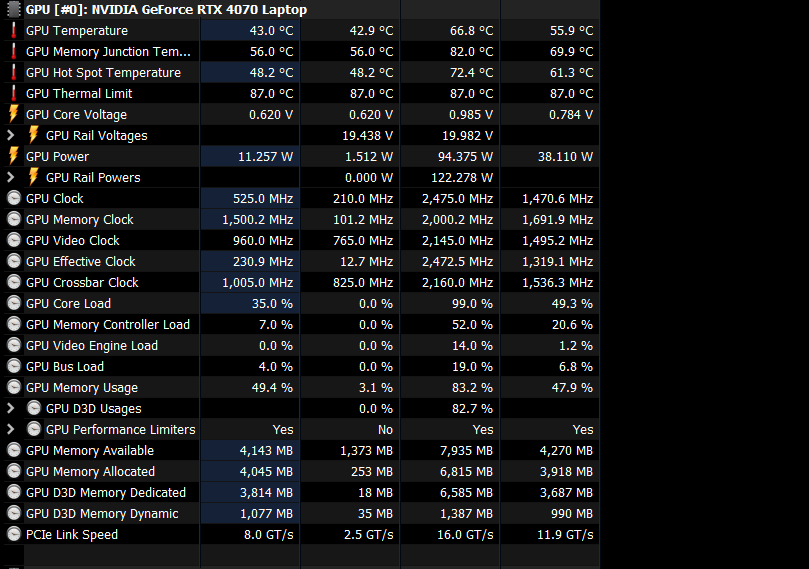Select the GPU Memory Usage label
Viewport: 809px width, 569px height.
tap(82, 387)
